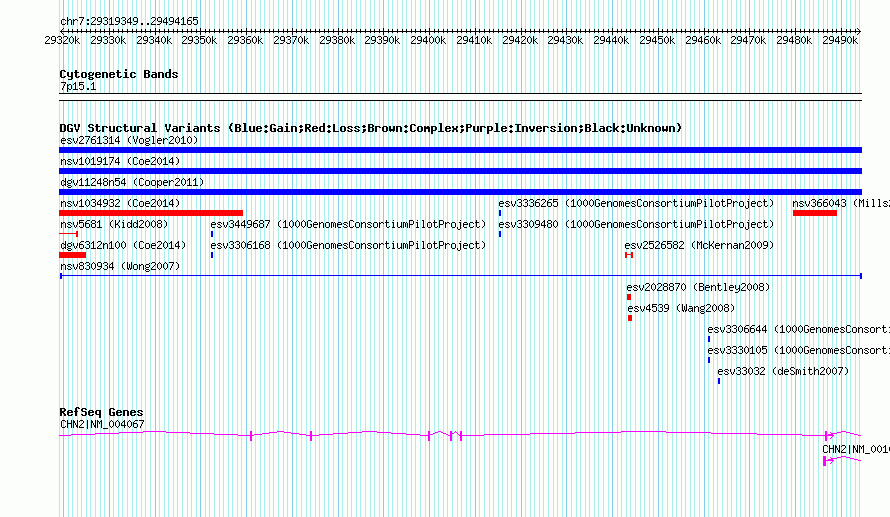The image size is (890, 517).
Task: Open the nsv1019174 (Coe2014) label
Action: click(x=120, y=161)
